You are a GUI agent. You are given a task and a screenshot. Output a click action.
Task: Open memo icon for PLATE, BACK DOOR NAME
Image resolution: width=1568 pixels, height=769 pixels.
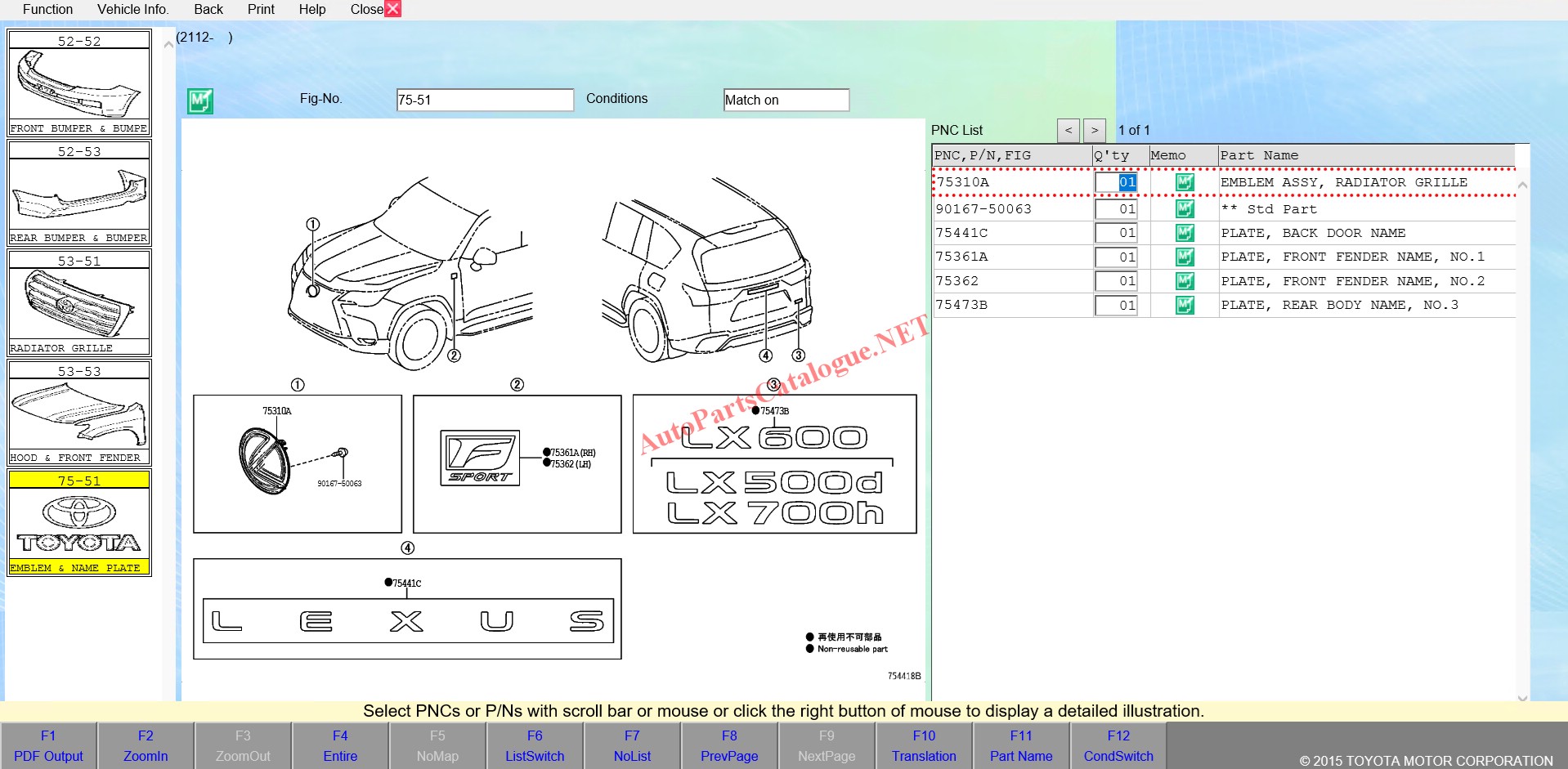1184,233
